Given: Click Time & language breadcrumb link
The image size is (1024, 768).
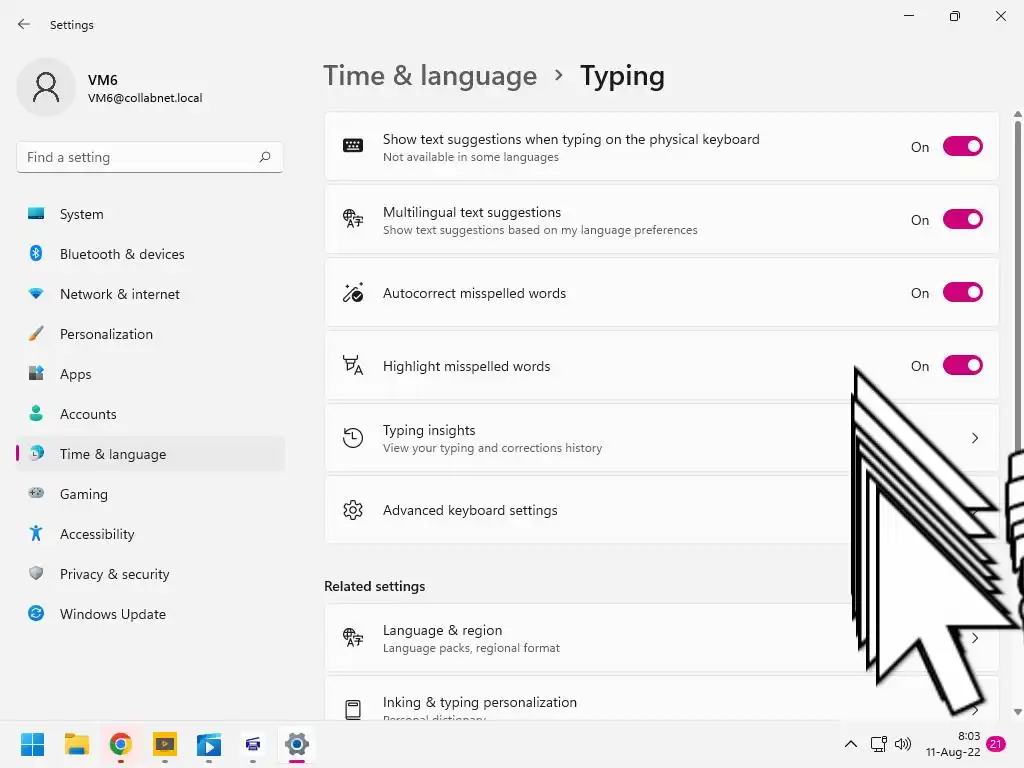Looking at the screenshot, I should 430,76.
